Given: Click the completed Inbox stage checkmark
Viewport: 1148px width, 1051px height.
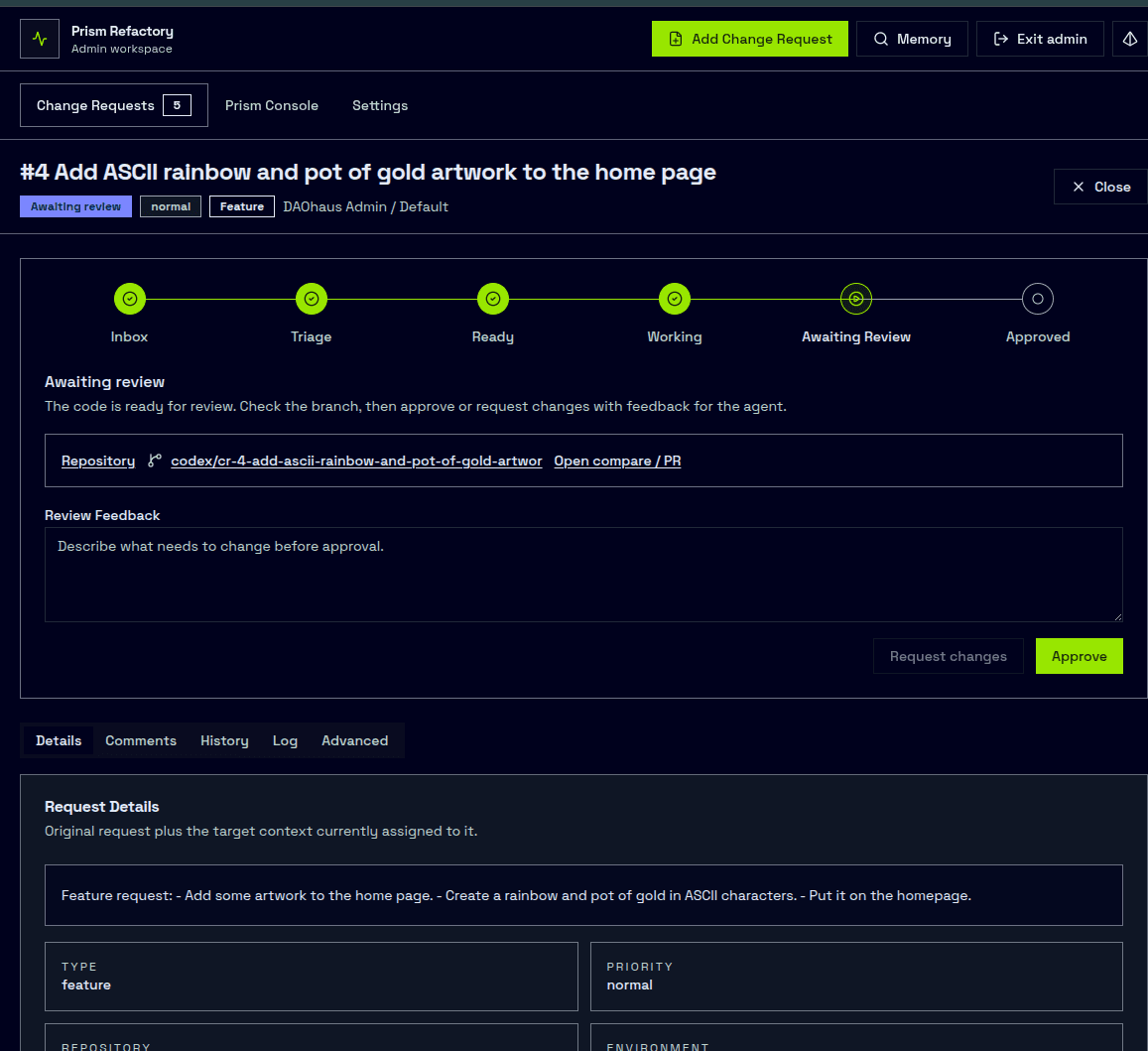Looking at the screenshot, I should 129,299.
